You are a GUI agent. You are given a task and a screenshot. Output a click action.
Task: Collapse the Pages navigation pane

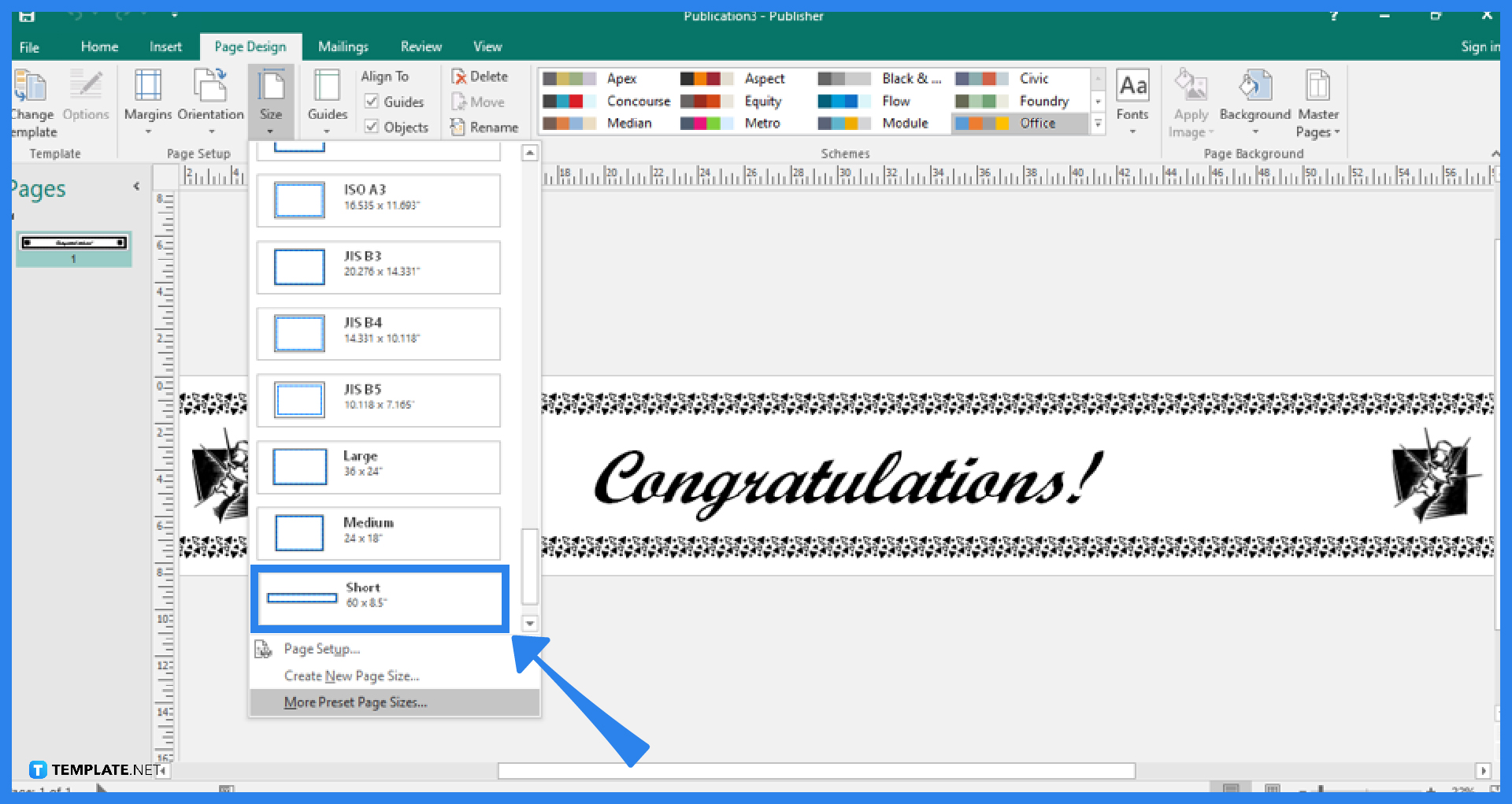click(x=136, y=187)
